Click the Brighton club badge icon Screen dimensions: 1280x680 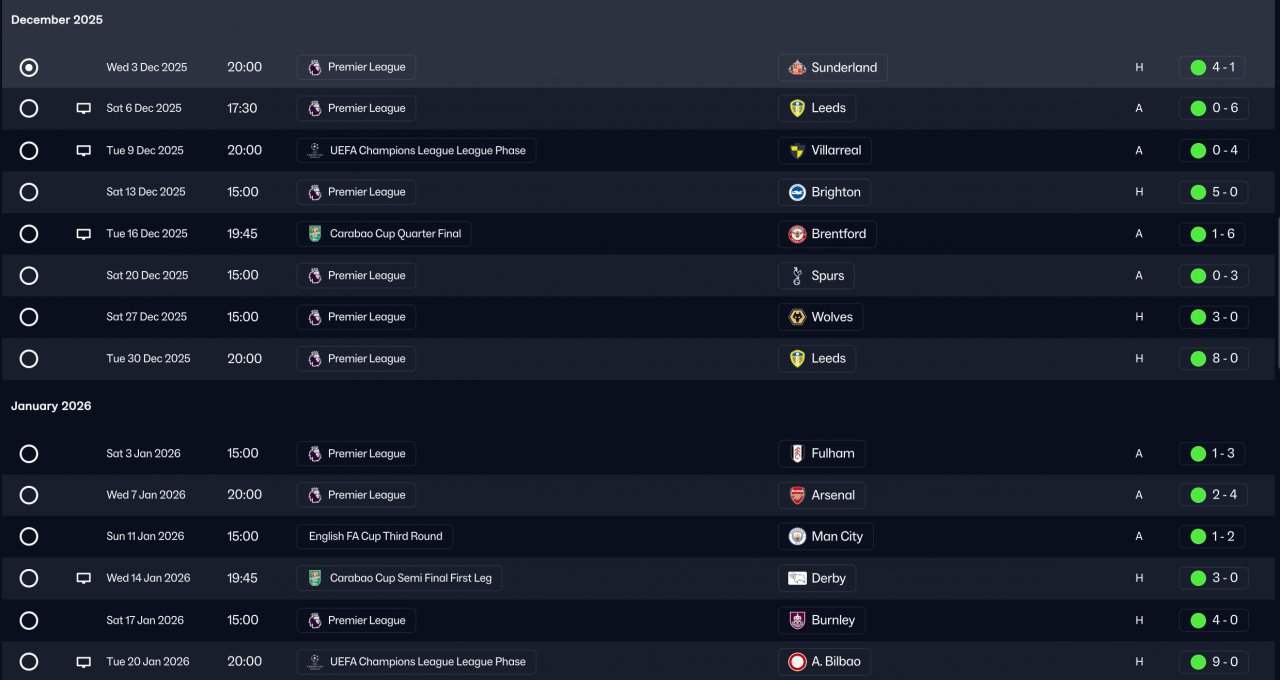pos(797,192)
